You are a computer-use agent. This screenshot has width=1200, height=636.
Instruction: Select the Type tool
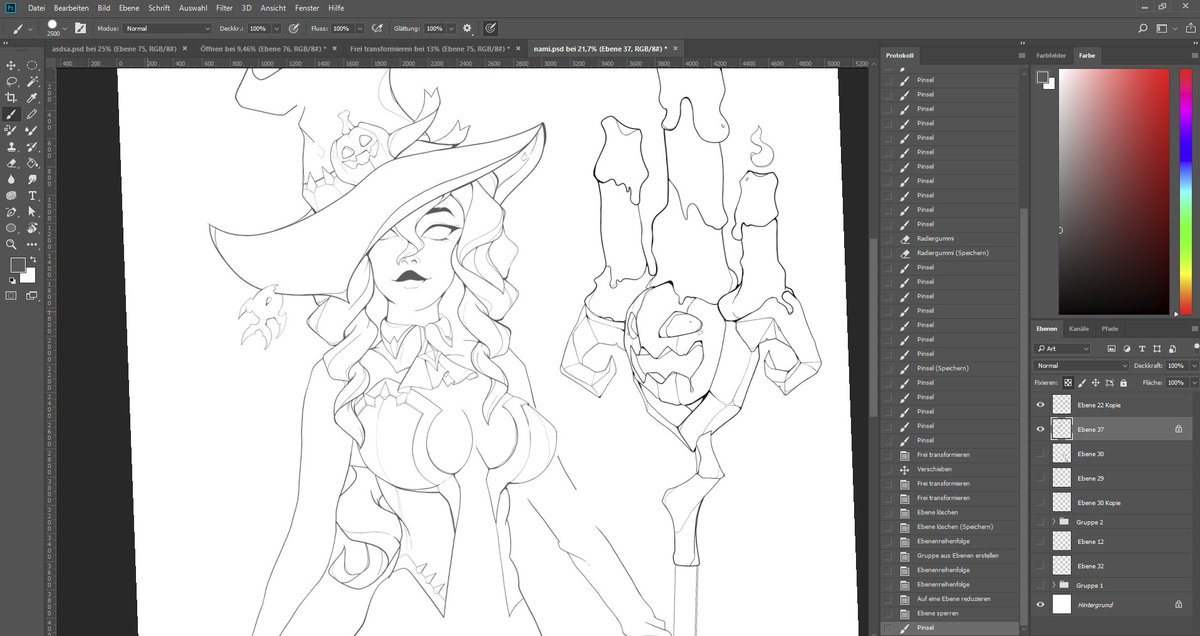(x=32, y=195)
